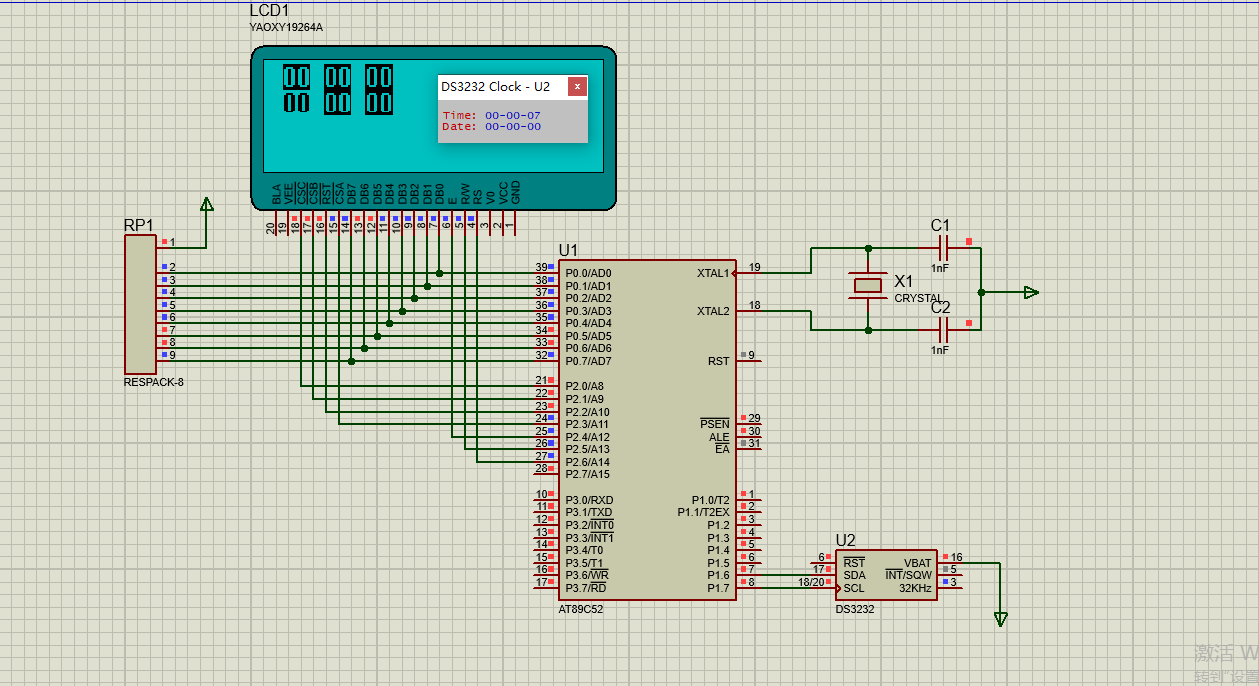
Task: Close the DS3232 Clock popup
Action: coord(577,87)
